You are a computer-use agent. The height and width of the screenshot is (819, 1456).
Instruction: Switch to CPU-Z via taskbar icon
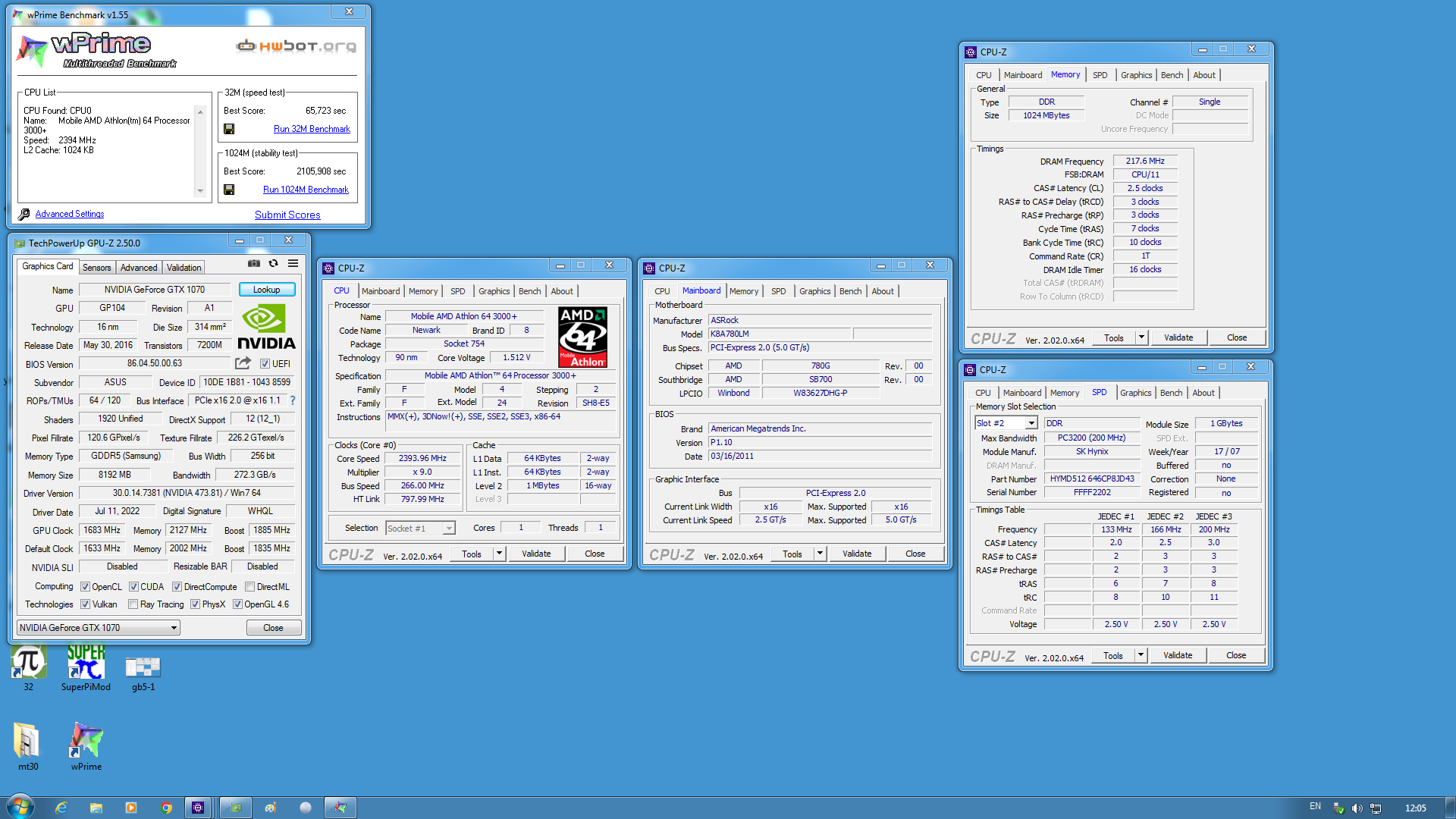(x=198, y=808)
